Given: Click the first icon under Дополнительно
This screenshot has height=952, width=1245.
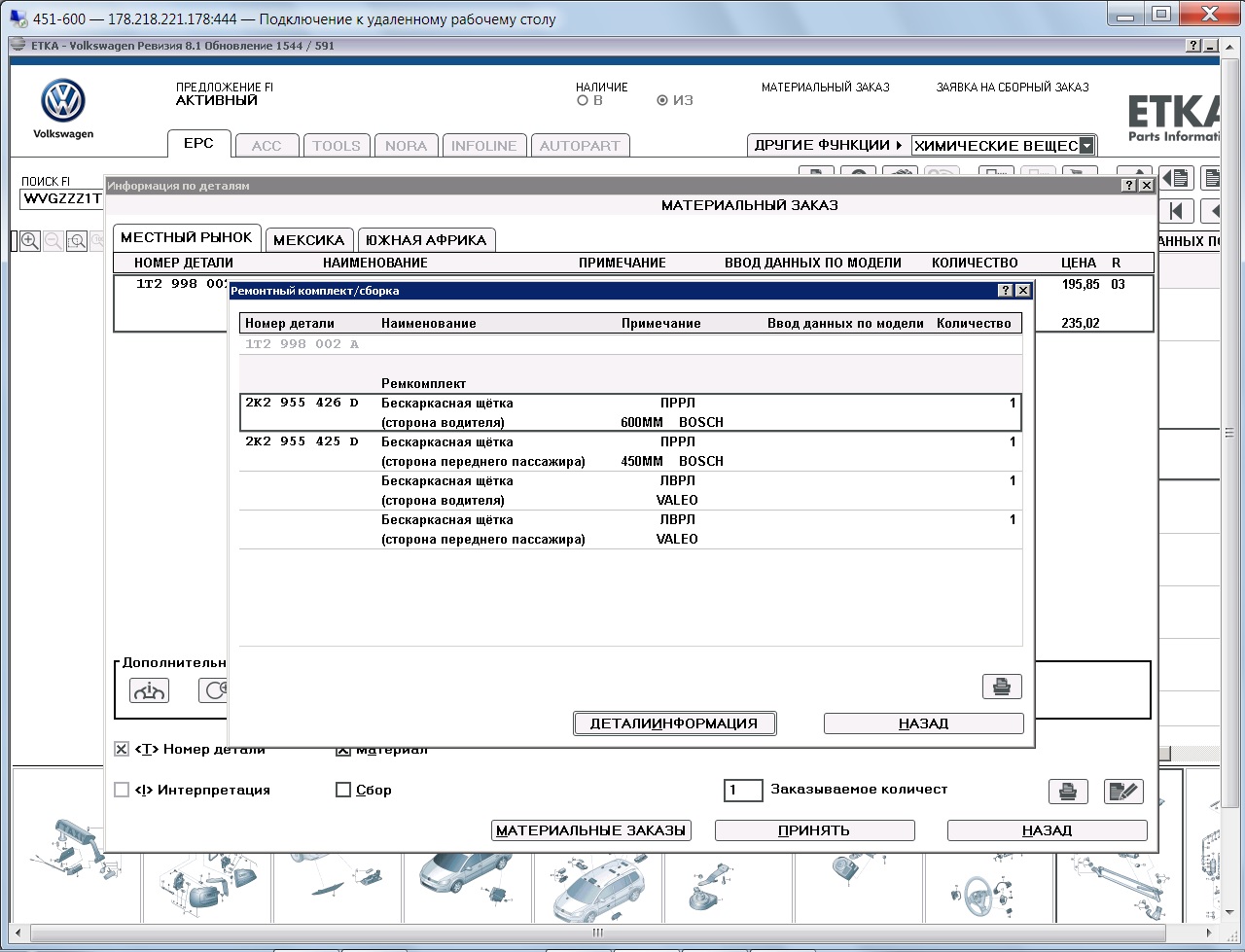Looking at the screenshot, I should point(149,690).
